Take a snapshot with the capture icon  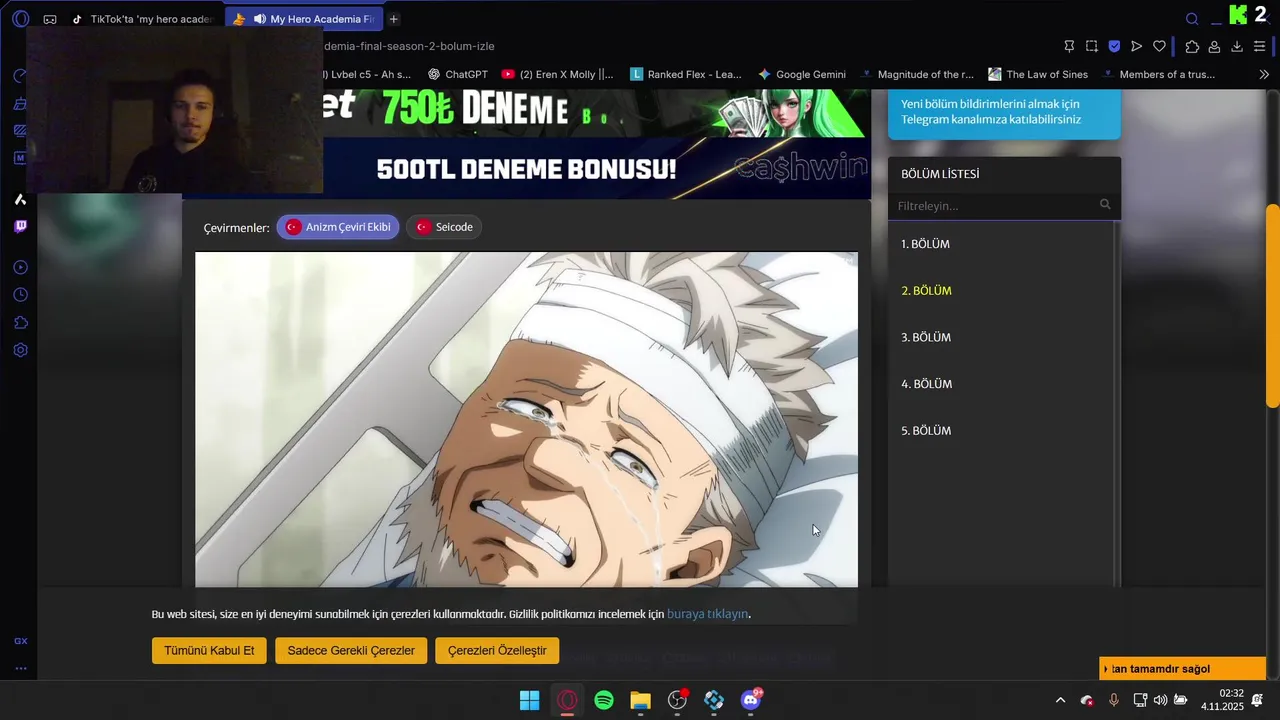[1092, 46]
